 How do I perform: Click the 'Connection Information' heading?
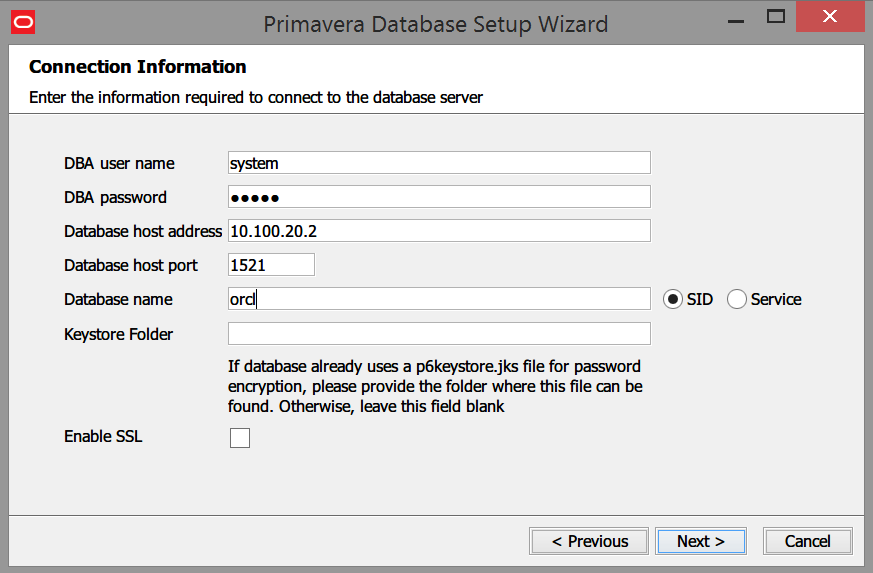point(138,67)
